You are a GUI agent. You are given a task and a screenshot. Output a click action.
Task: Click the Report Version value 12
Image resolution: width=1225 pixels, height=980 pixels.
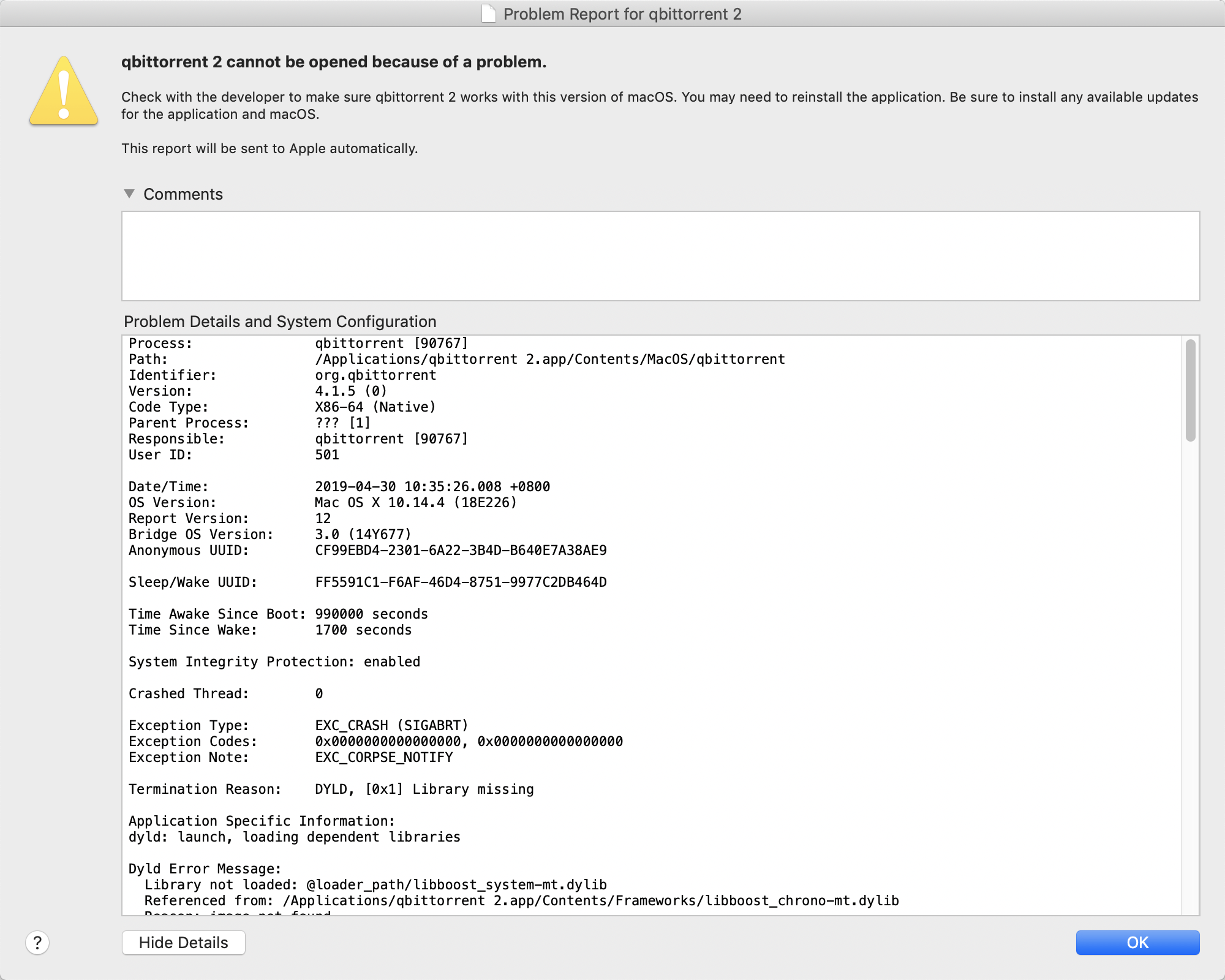(323, 518)
